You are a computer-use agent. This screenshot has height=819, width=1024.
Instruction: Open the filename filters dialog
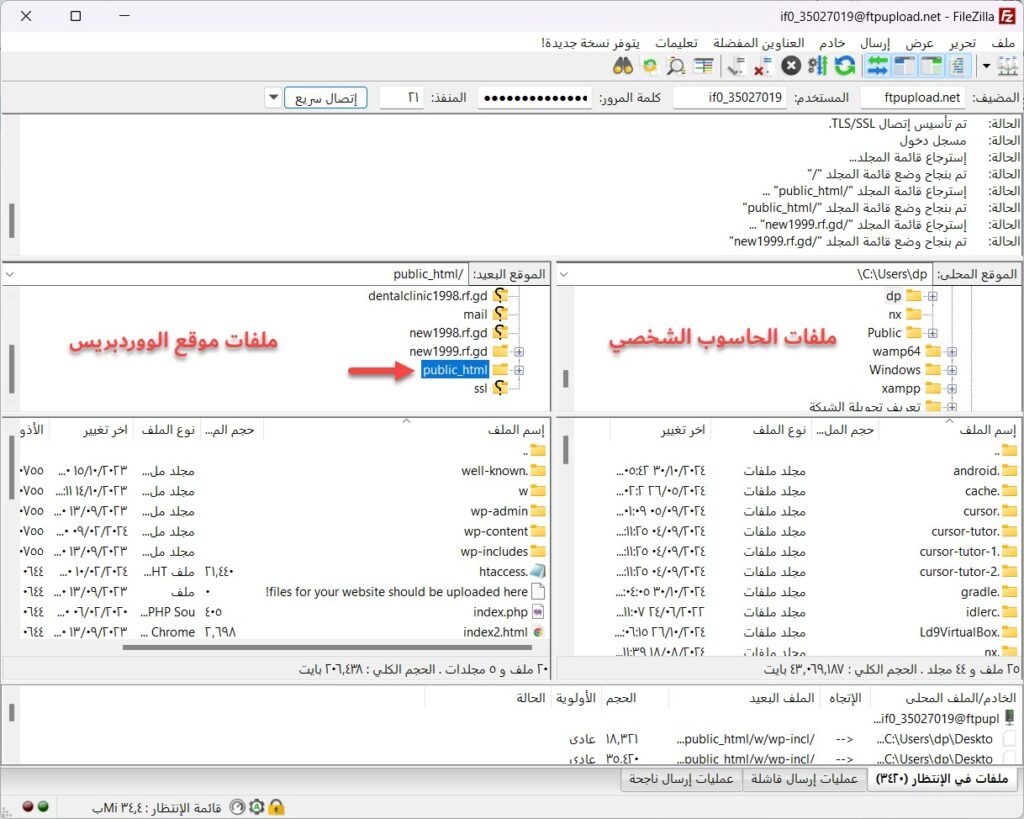(703, 65)
